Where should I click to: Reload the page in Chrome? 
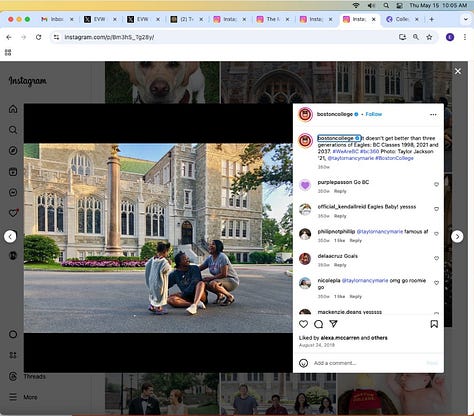[x=39, y=37]
